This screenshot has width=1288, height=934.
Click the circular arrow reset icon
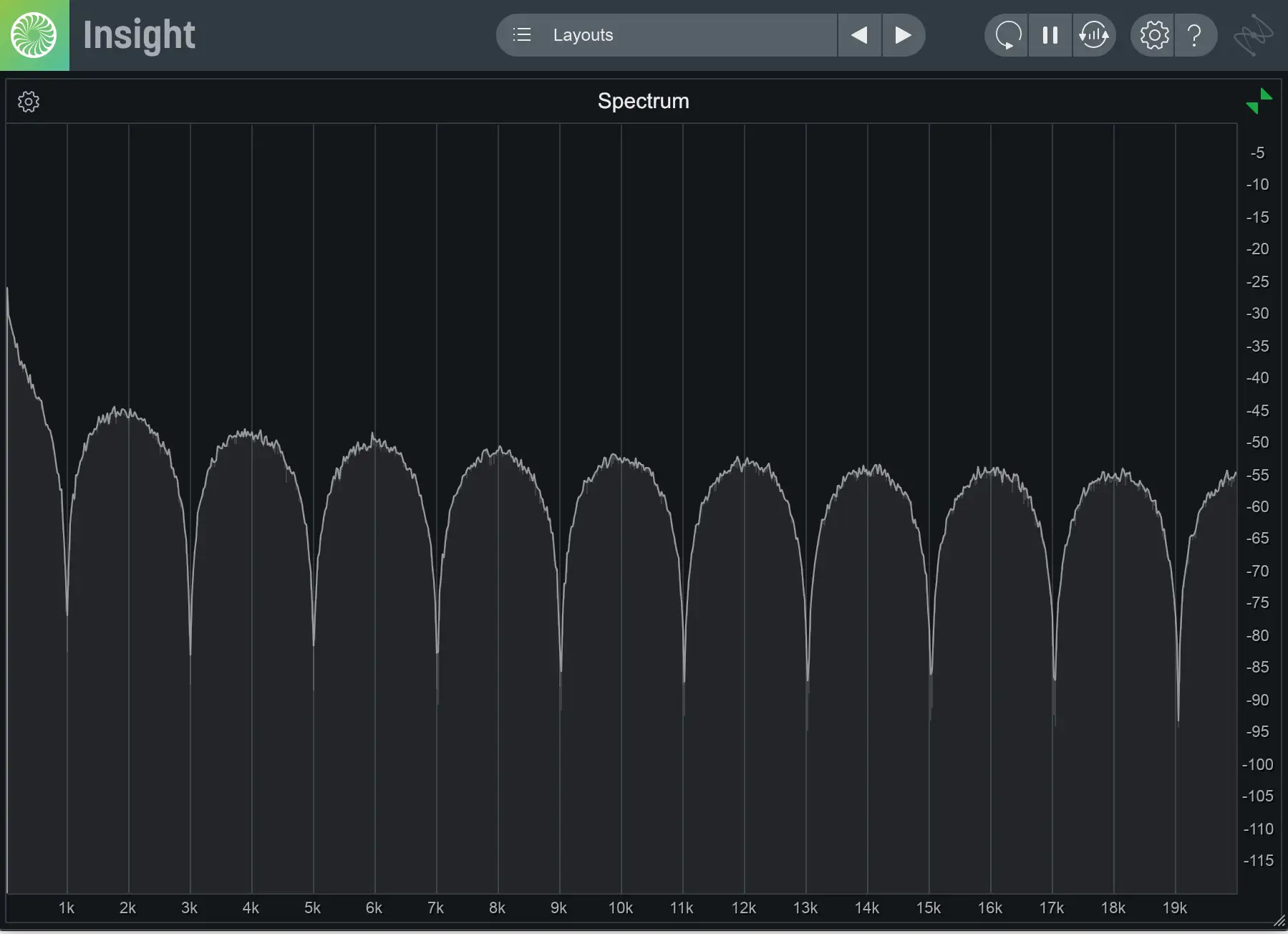point(1007,35)
